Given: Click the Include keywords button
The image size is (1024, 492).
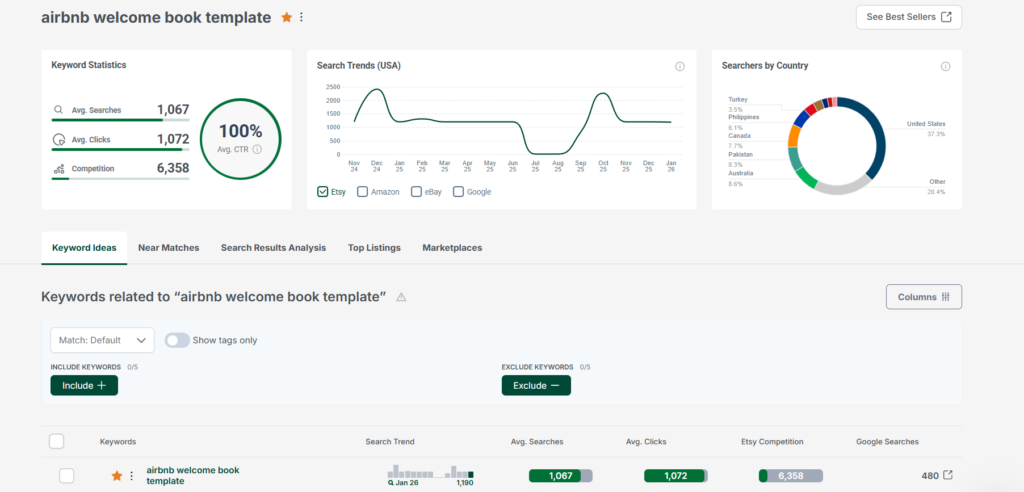Looking at the screenshot, I should 84,385.
